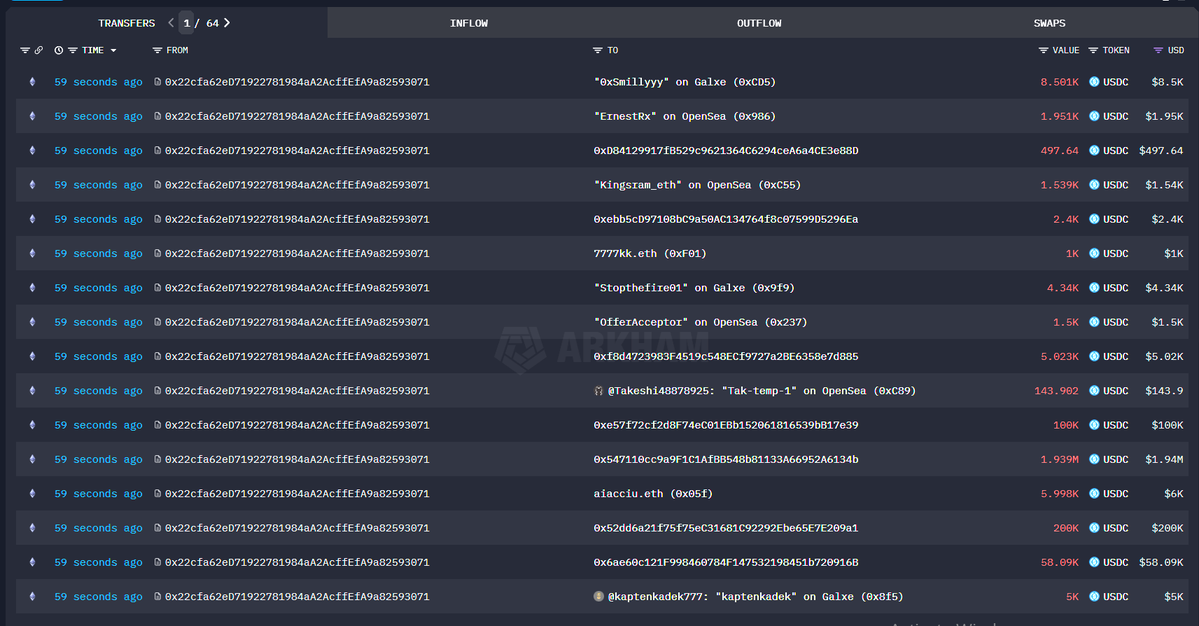Switch to the SWAPS tab

click(x=1049, y=23)
